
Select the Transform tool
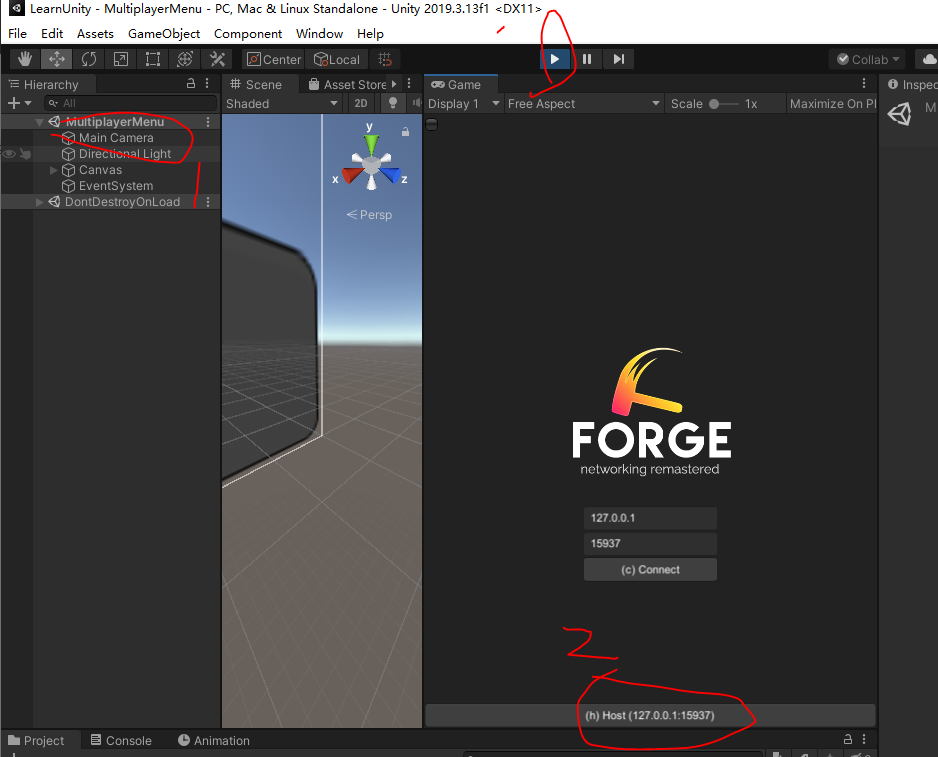(x=185, y=59)
